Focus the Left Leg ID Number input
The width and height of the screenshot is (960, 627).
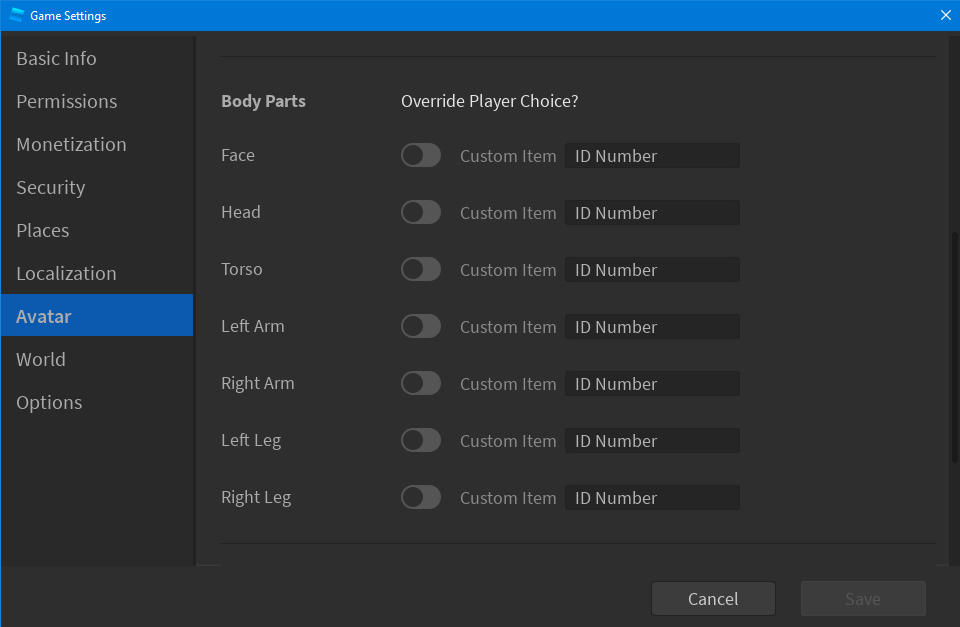pos(652,440)
